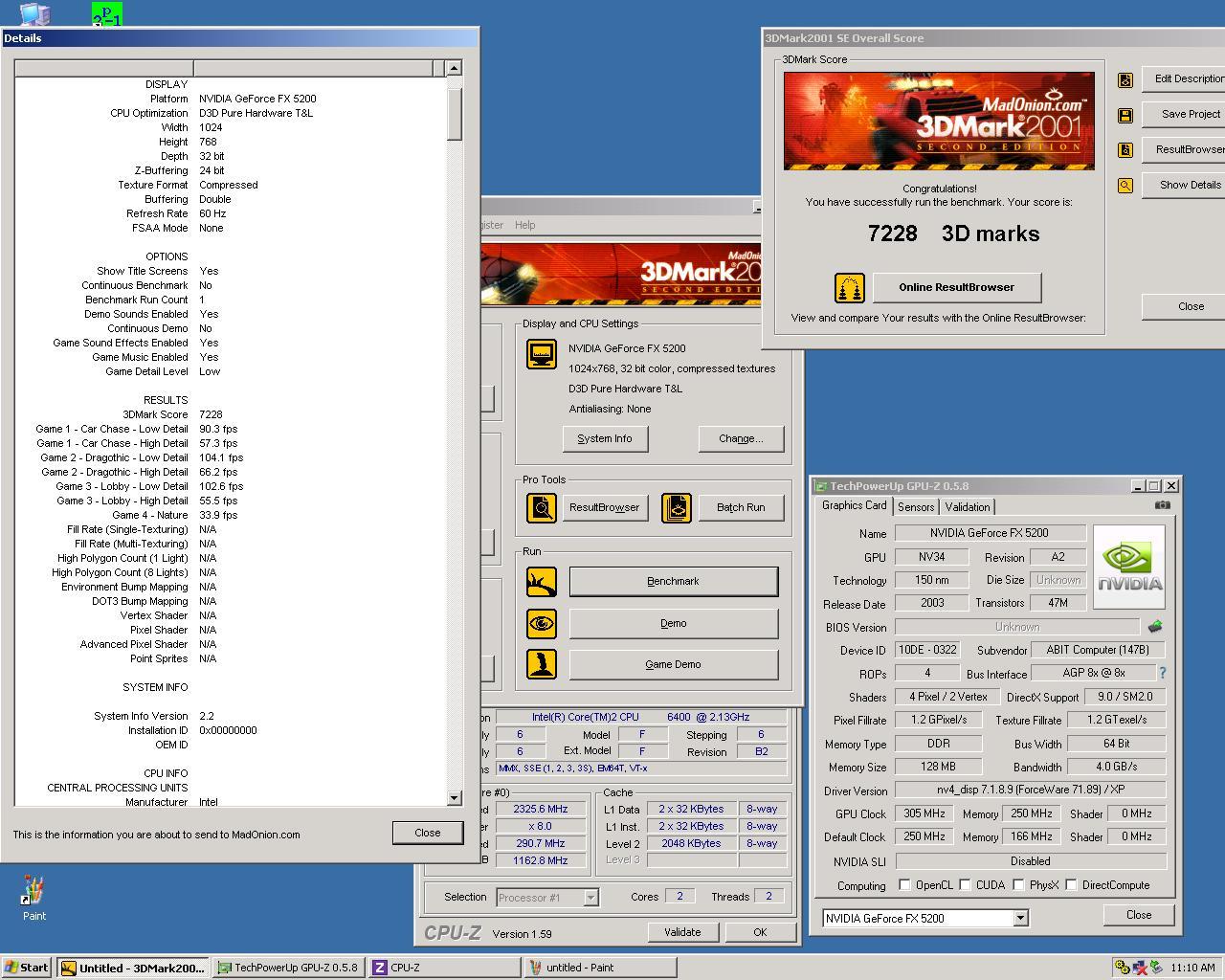Click the Untitled - 3DMark2001 taskbar item
This screenshot has height=980, width=1225.
(x=133, y=968)
